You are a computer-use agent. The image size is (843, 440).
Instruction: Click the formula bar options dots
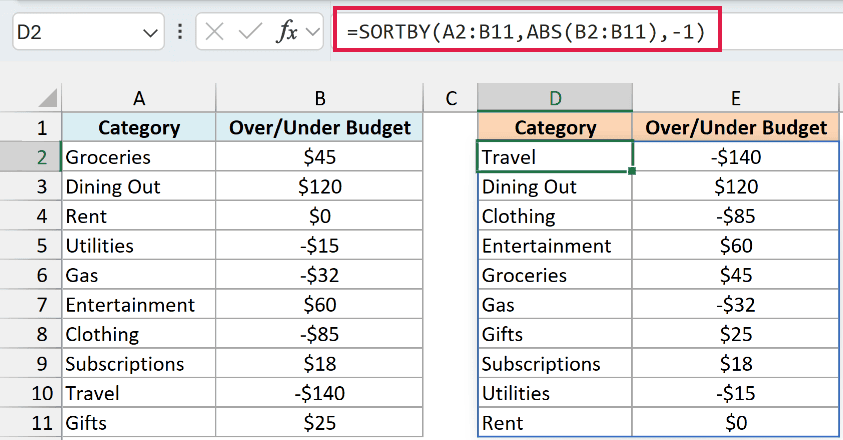[x=180, y=32]
